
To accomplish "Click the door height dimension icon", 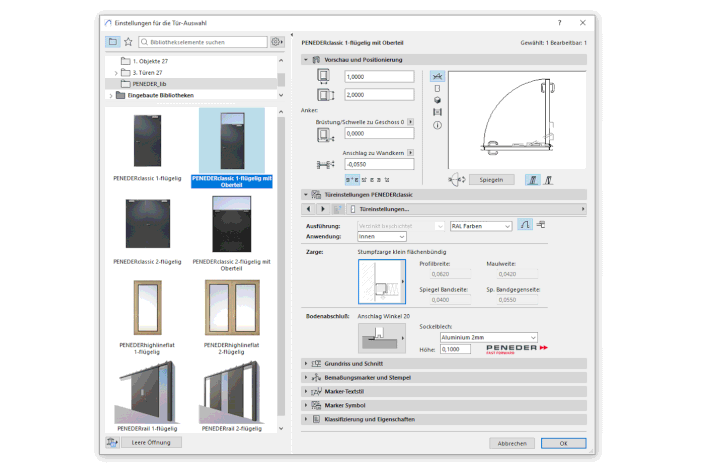I will (326, 94).
